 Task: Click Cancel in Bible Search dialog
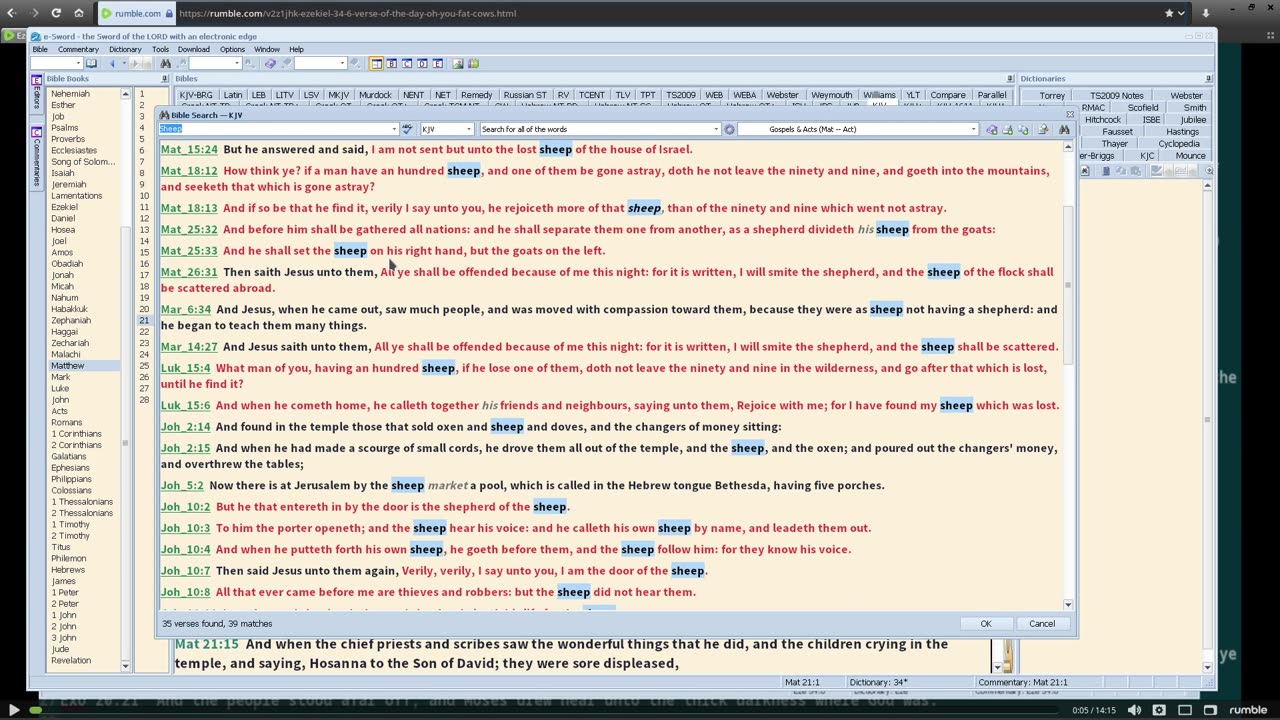[1042, 624]
